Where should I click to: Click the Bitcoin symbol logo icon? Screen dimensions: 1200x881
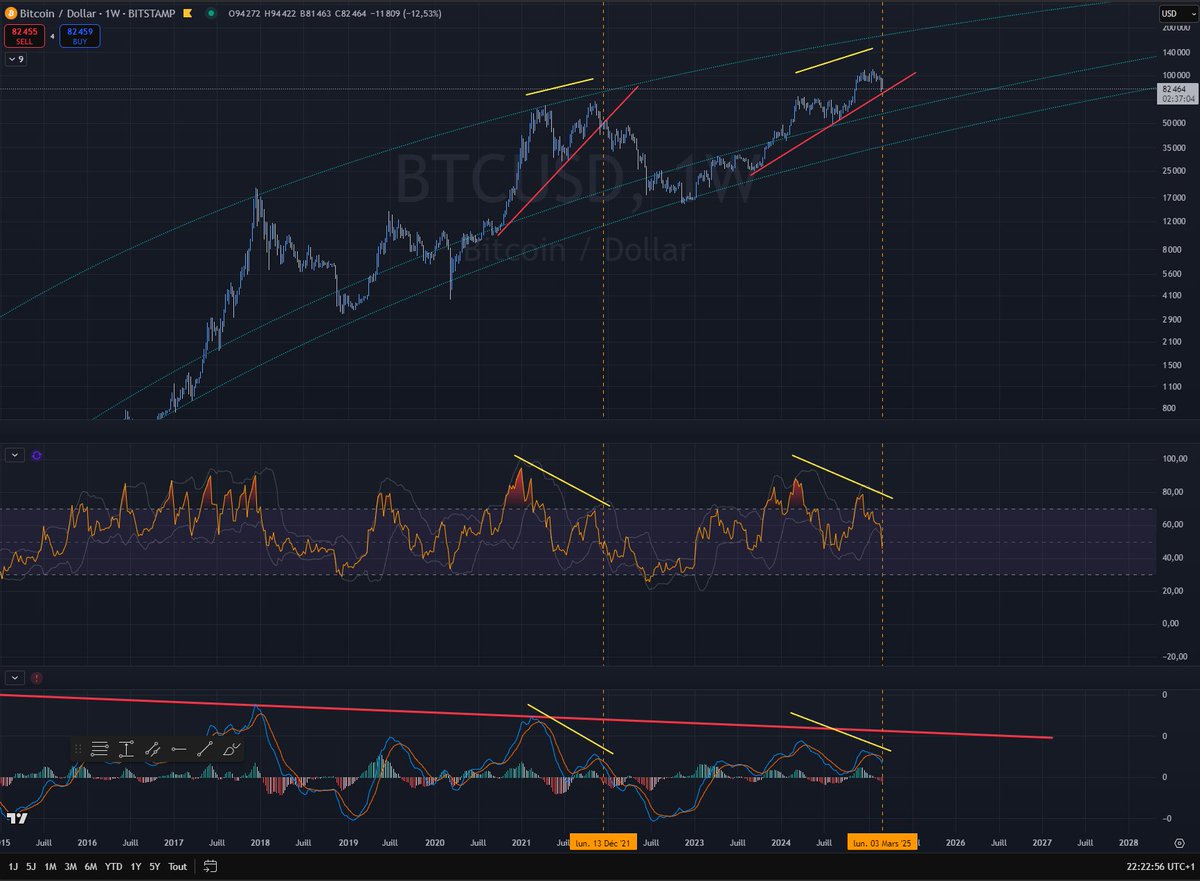click(x=11, y=13)
